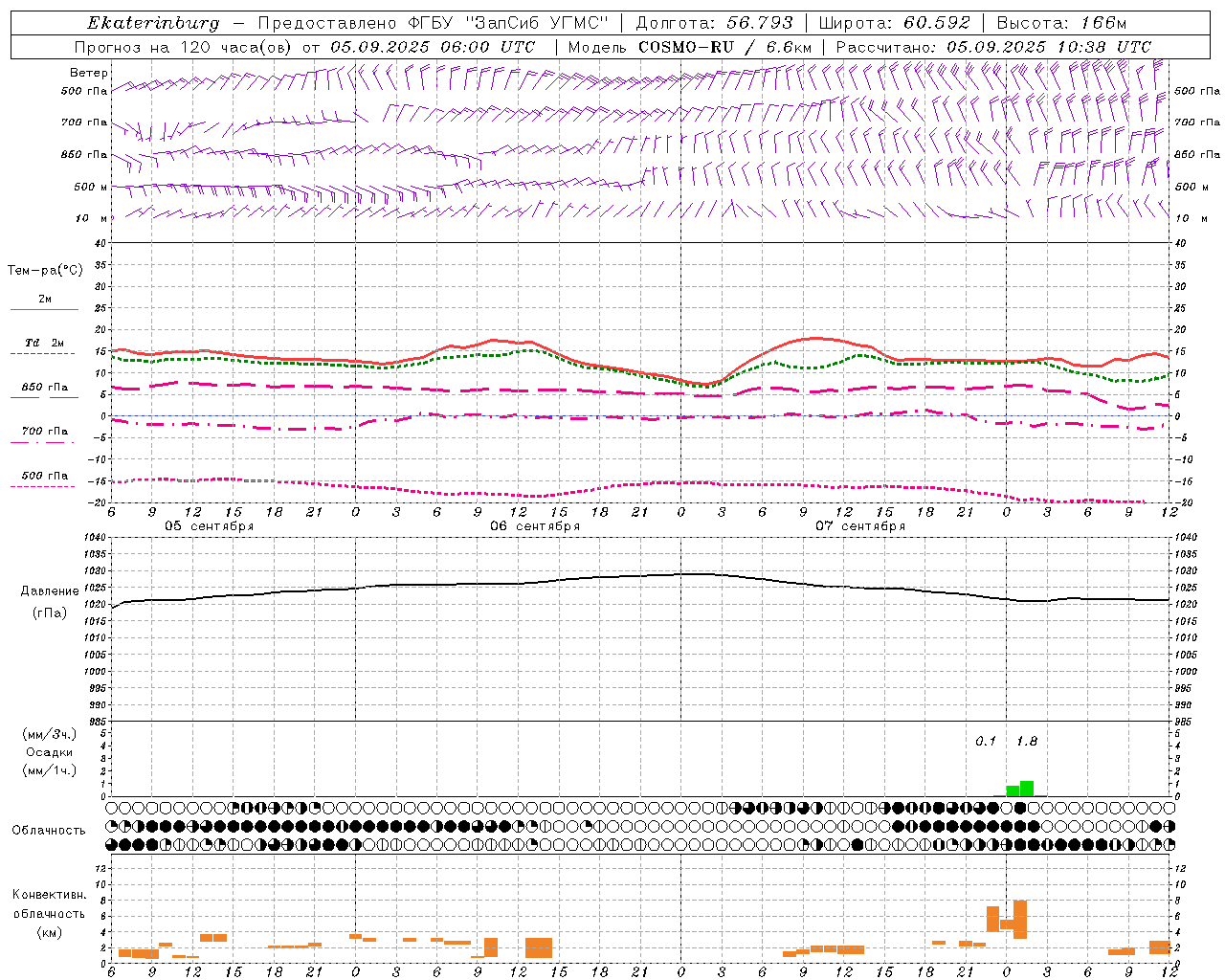Select the Давление pressure panel label
The height and width of the screenshot is (980, 1225).
(50, 591)
